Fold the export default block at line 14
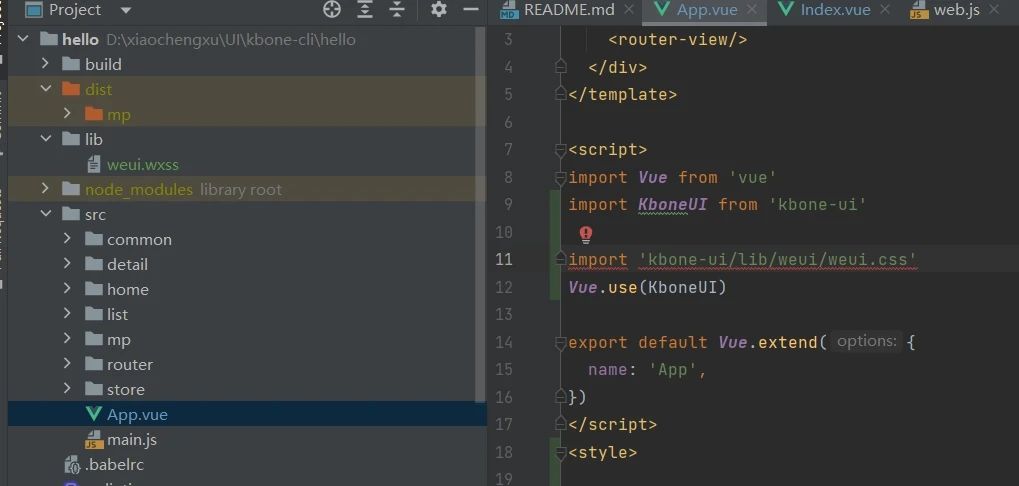1019x486 pixels. pyautogui.click(x=560, y=342)
